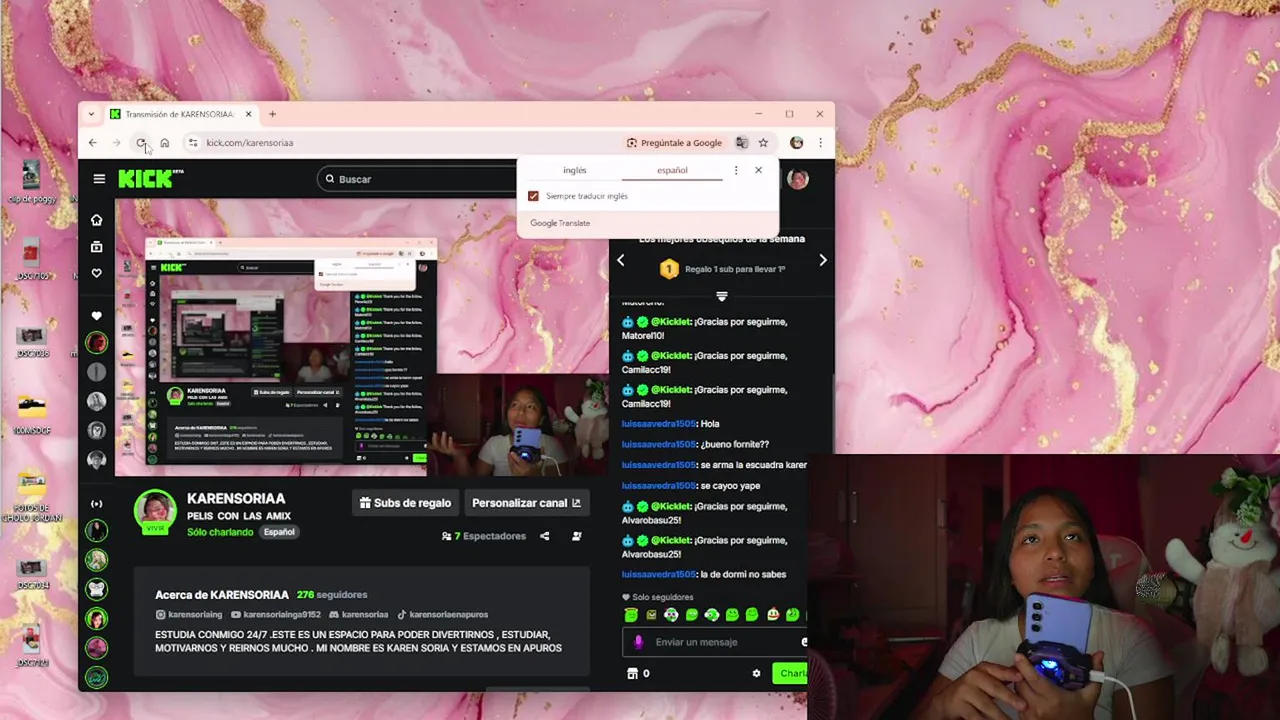The width and height of the screenshot is (1280, 720).
Task: Open the live broadcast icon in sidebar
Action: tap(96, 504)
